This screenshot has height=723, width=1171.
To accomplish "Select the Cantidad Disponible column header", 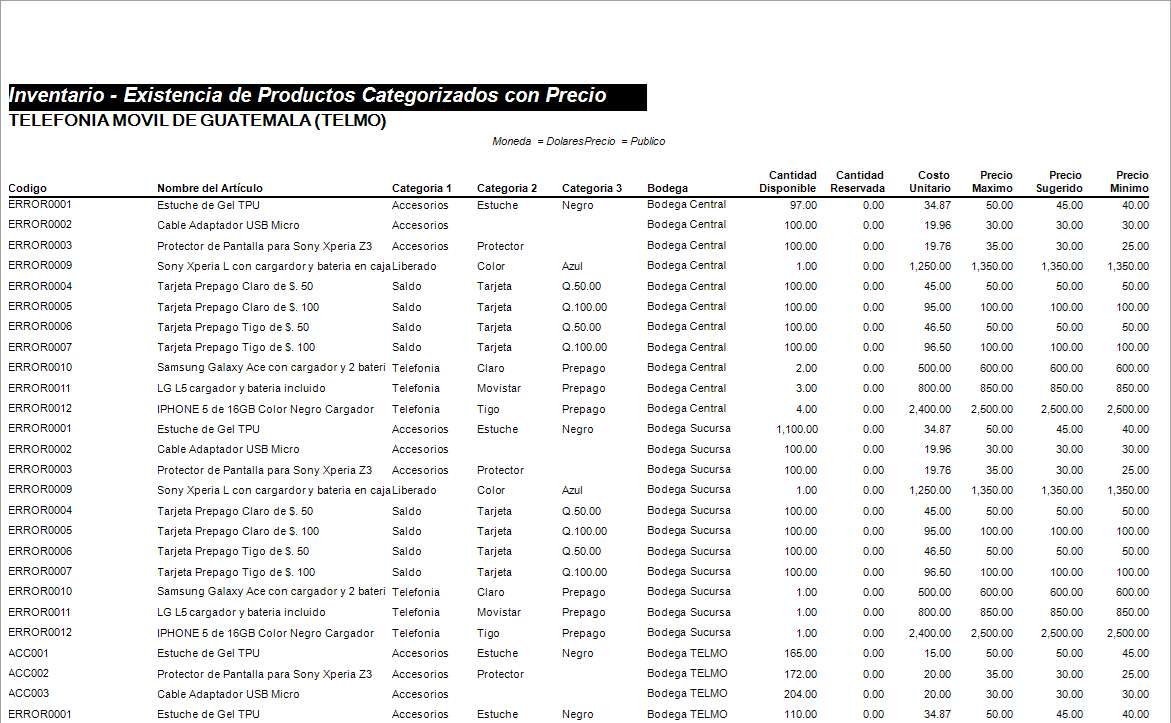I will 788,181.
